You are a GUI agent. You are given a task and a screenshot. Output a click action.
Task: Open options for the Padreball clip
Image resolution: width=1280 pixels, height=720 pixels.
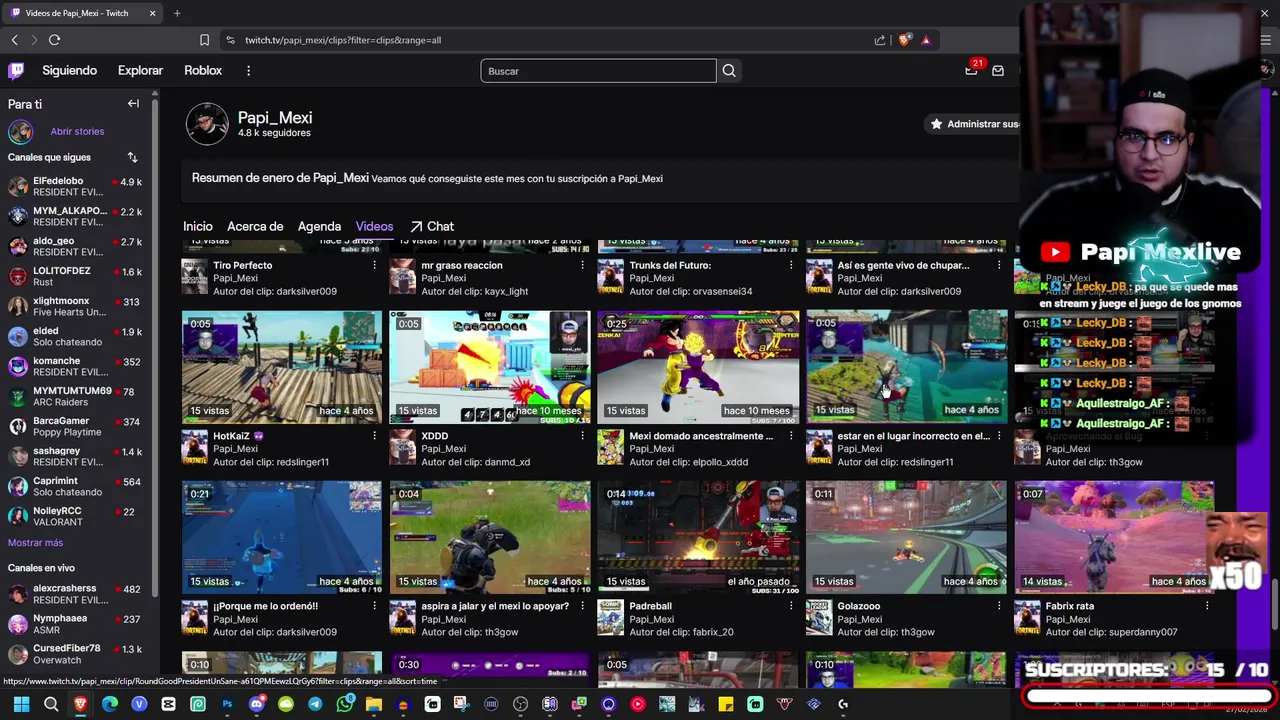tap(791, 606)
